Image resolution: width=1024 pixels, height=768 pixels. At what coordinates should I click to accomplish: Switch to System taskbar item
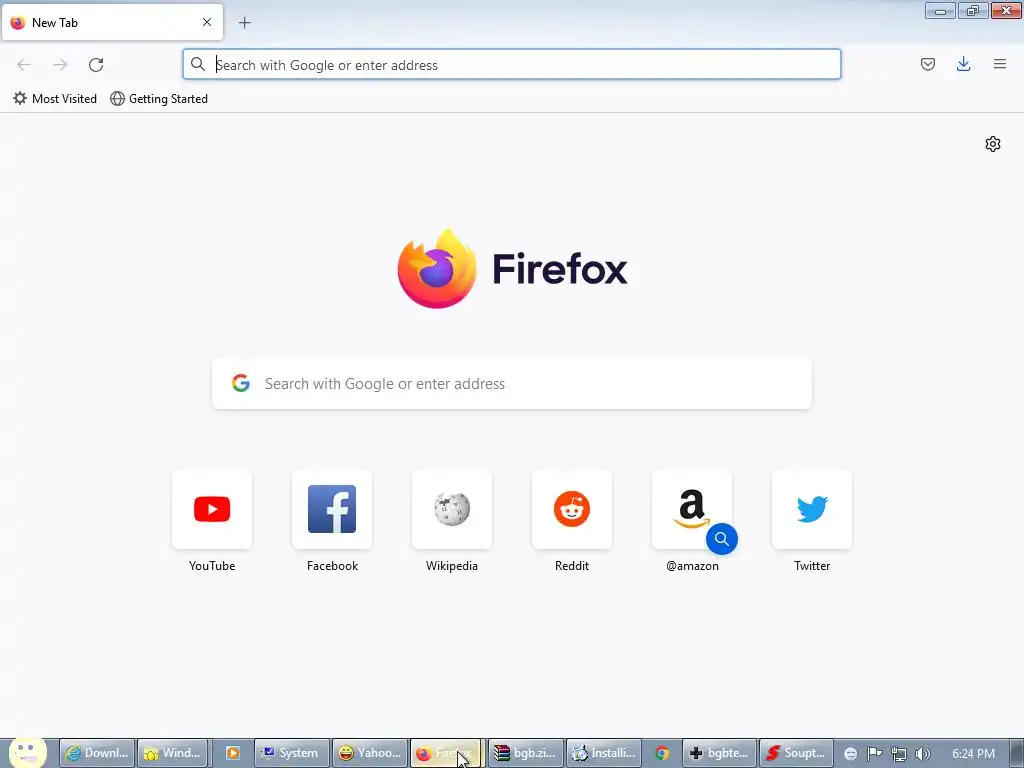[x=291, y=753]
